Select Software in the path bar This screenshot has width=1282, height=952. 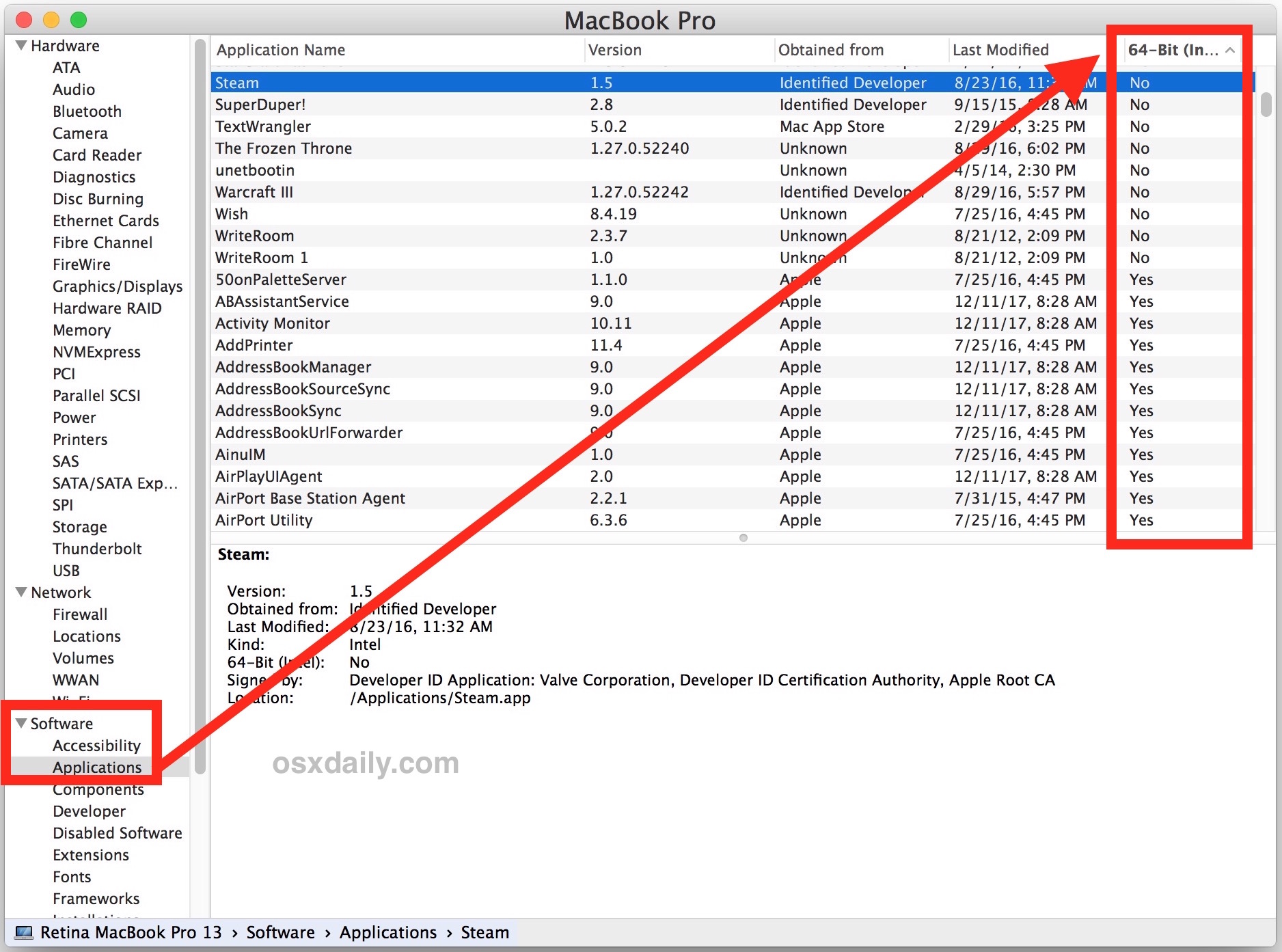coord(280,933)
